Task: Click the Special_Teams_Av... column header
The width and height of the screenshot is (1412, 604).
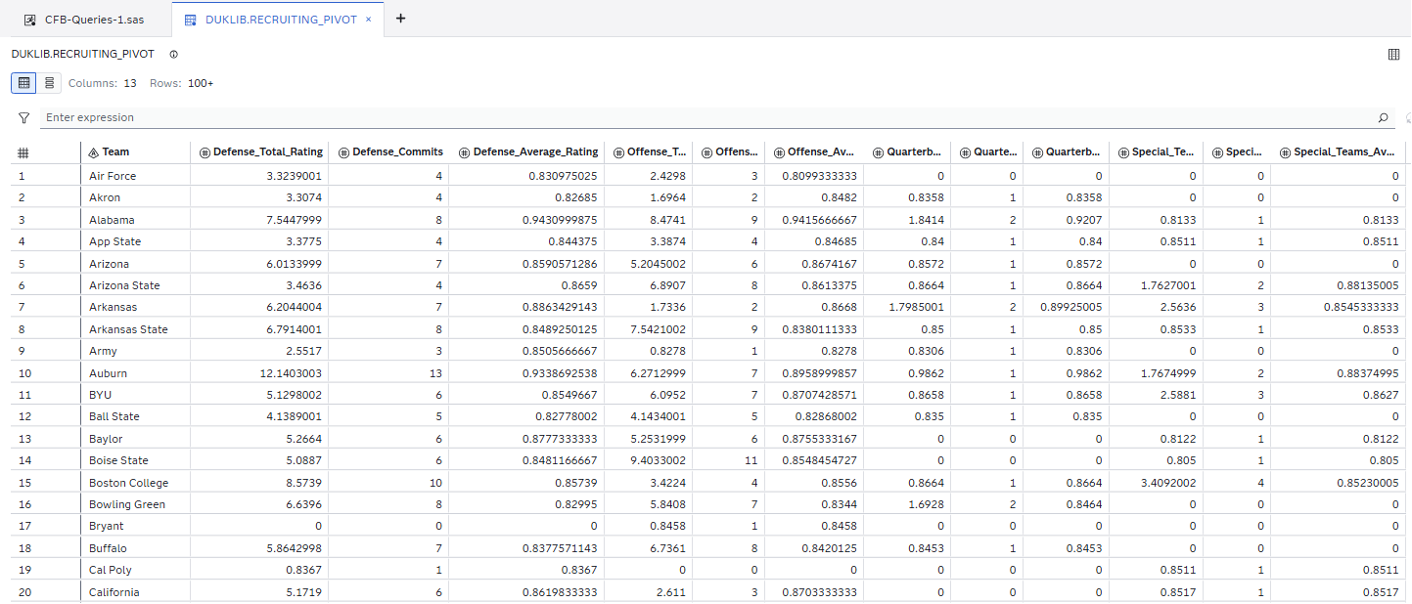Action: [1344, 152]
